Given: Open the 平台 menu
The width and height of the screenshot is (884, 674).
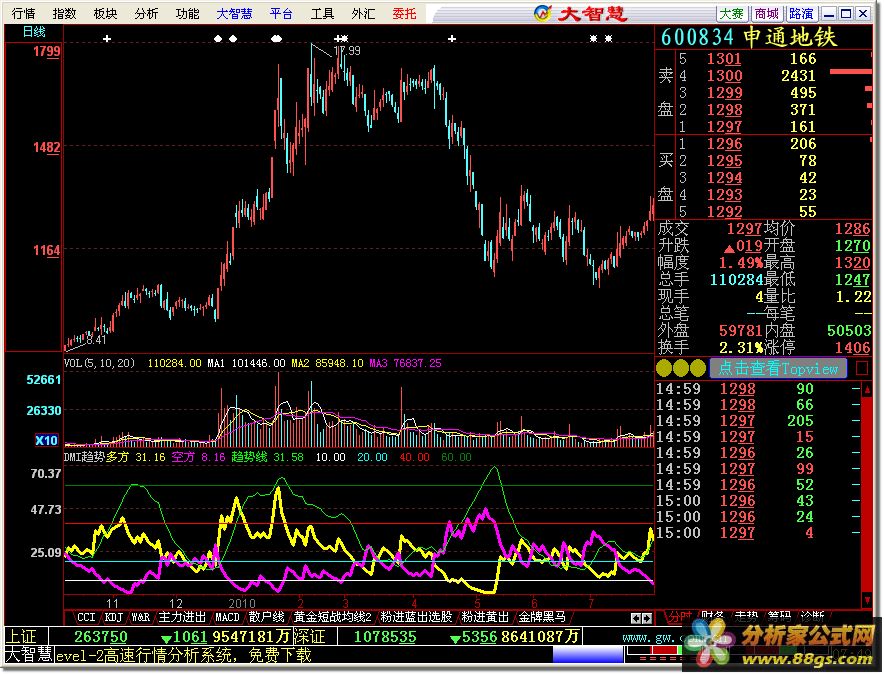Looking at the screenshot, I should (281, 14).
